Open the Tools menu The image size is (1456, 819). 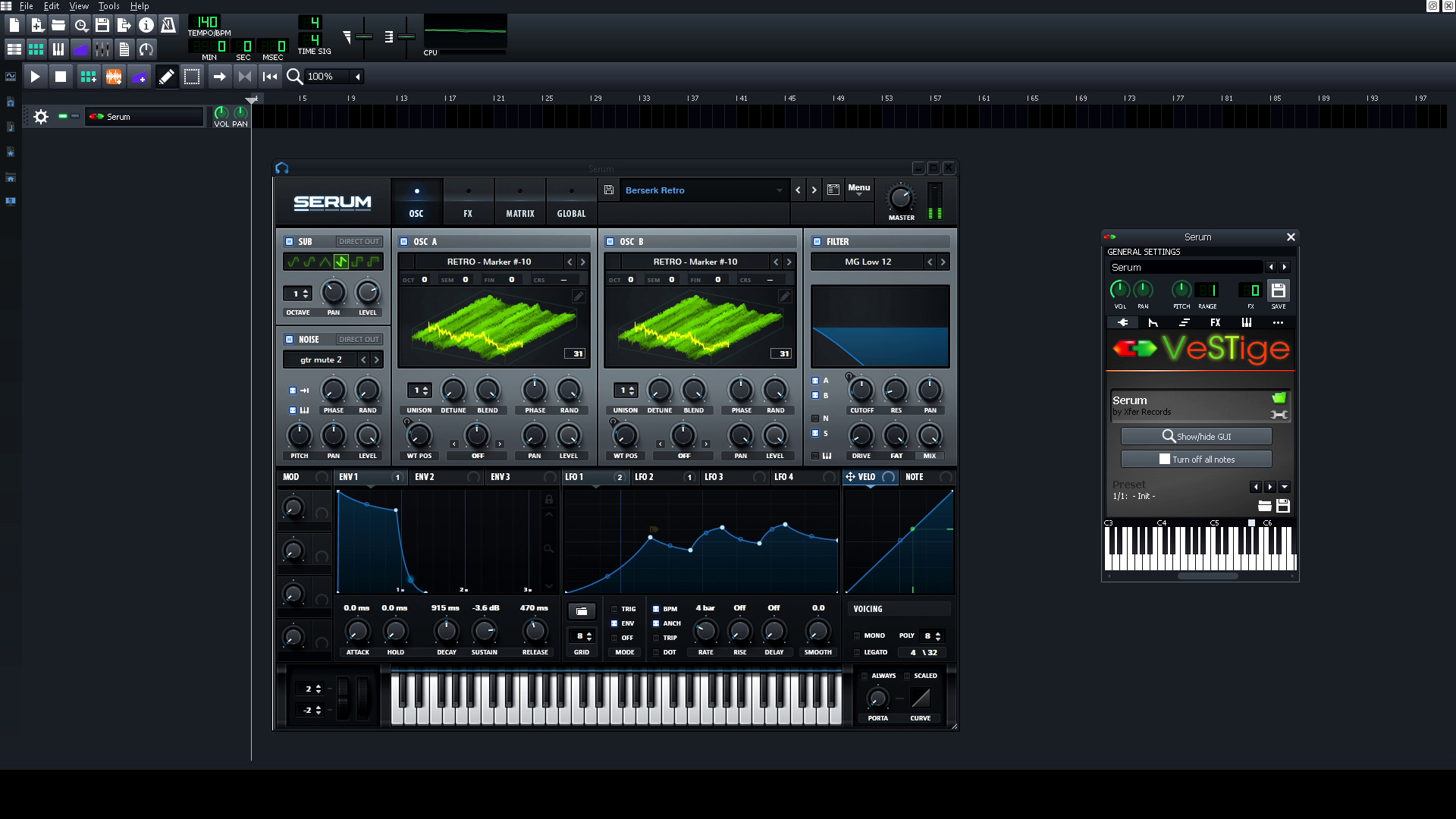point(108,6)
